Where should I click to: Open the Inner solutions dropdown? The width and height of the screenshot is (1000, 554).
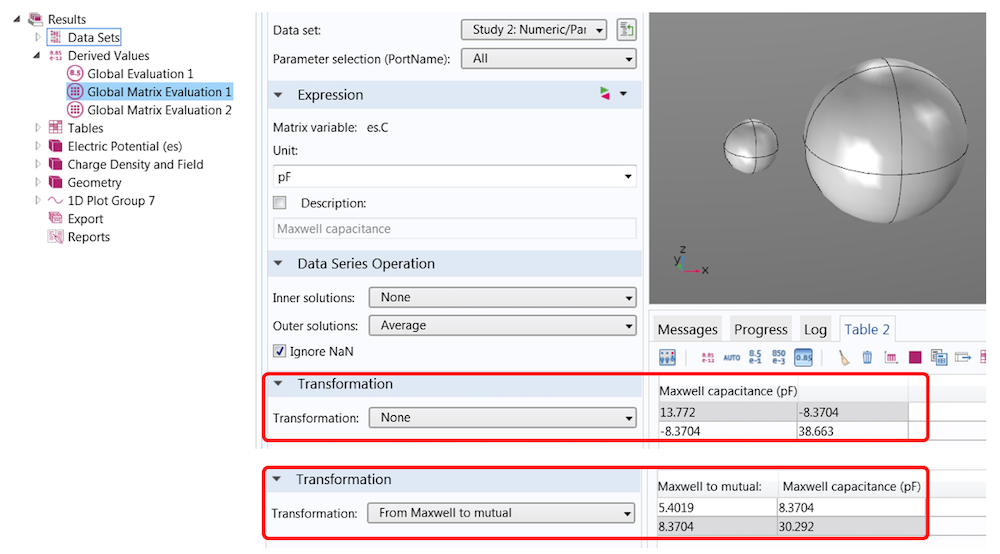(x=503, y=298)
